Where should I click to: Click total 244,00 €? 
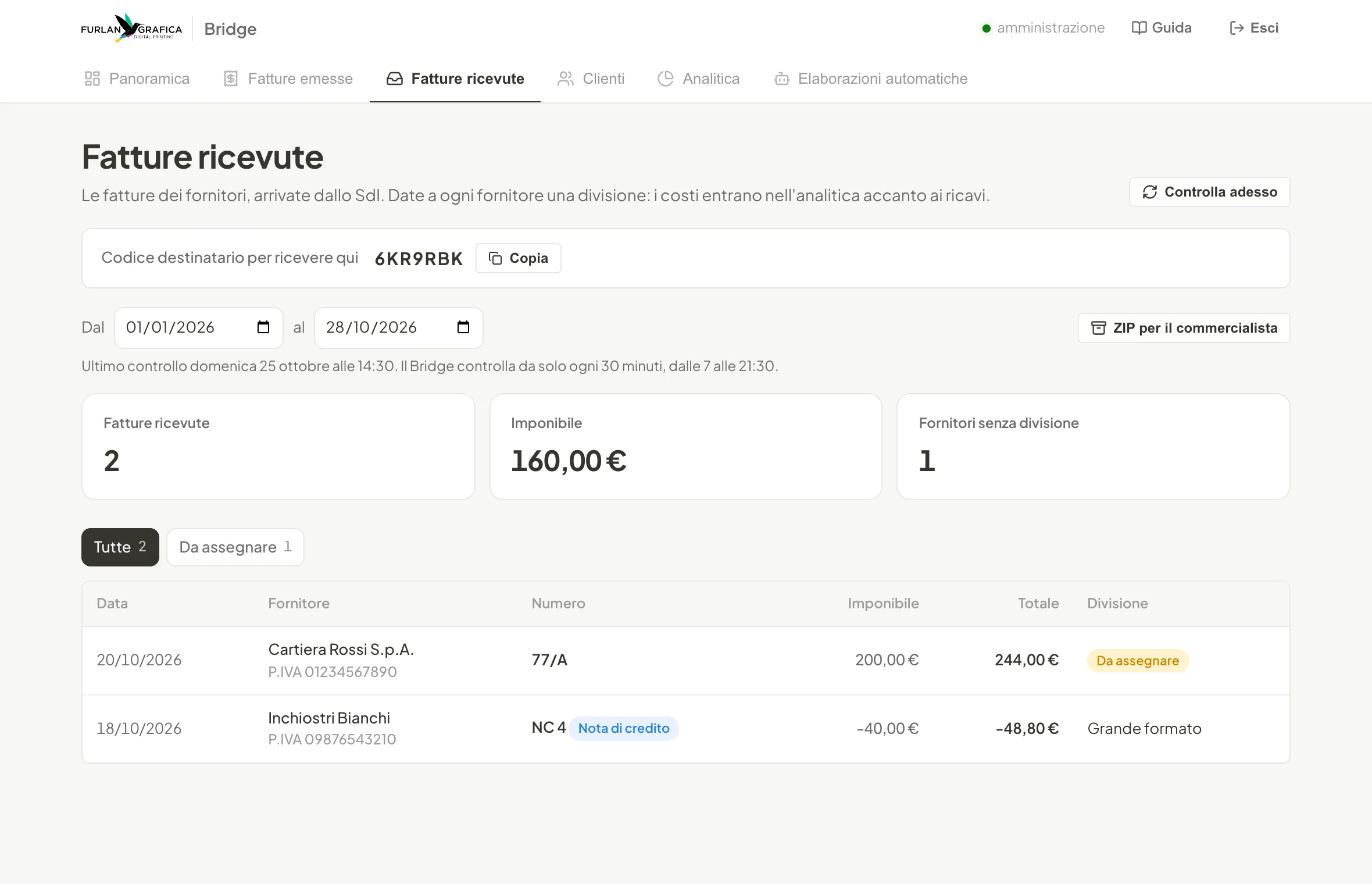(1027, 660)
